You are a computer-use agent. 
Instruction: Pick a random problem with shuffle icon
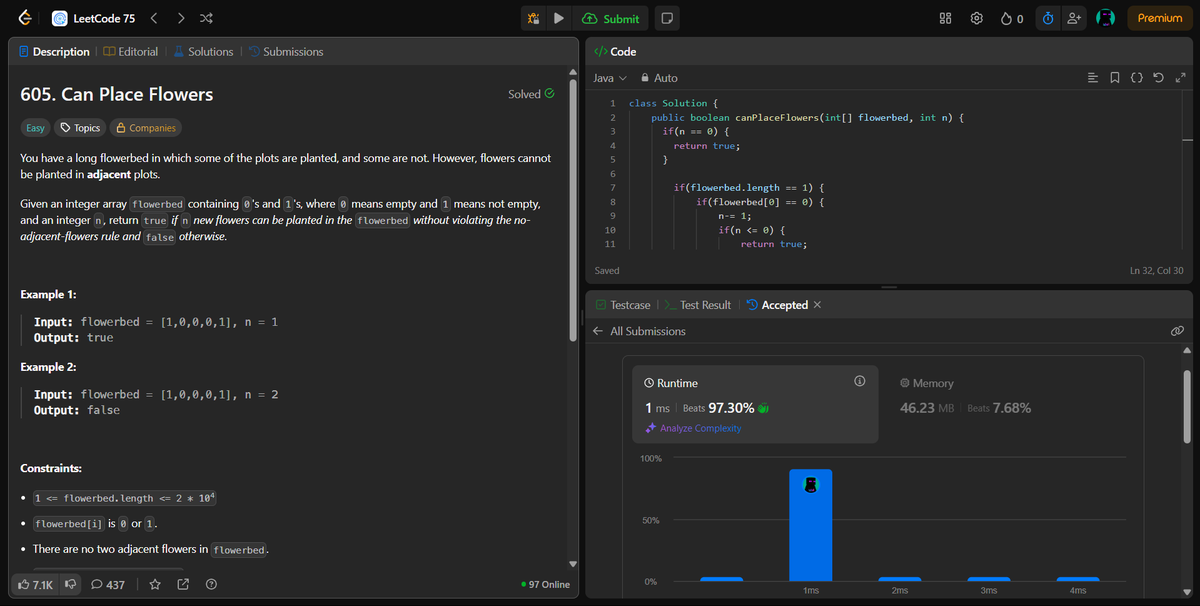click(x=206, y=18)
